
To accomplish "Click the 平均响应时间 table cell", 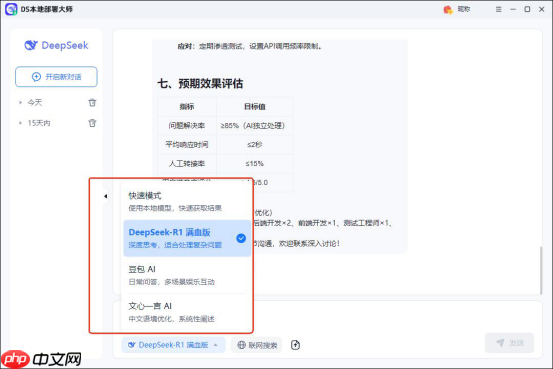I will (x=187, y=145).
